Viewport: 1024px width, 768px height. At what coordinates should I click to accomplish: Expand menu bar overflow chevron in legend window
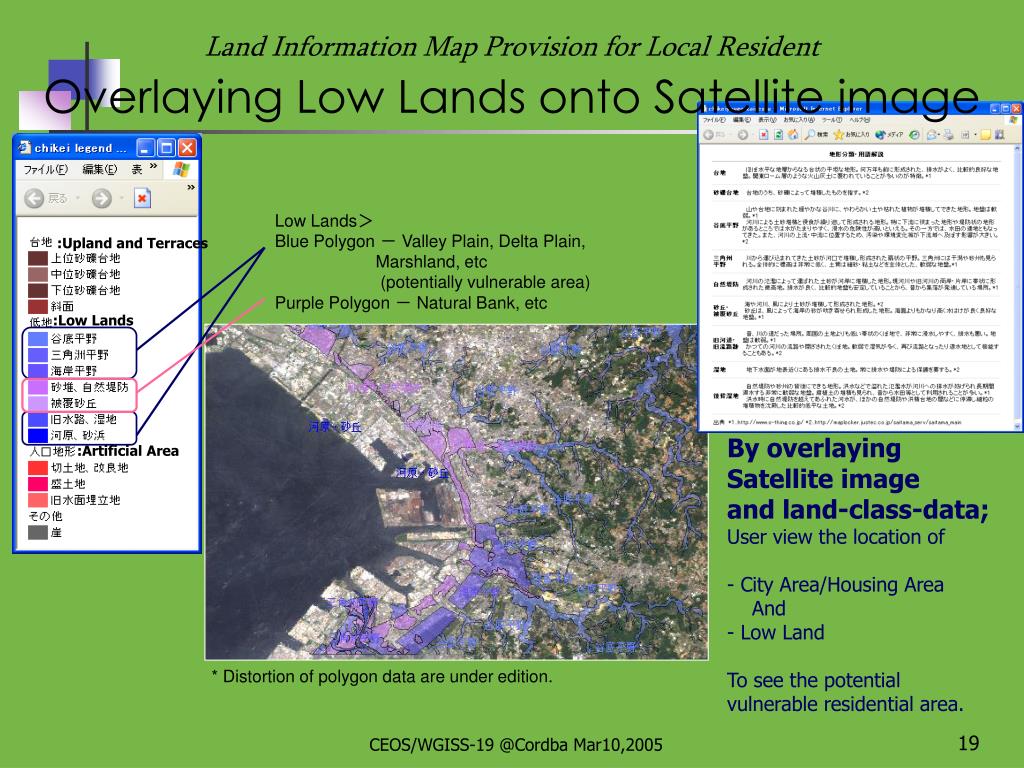click(153, 166)
